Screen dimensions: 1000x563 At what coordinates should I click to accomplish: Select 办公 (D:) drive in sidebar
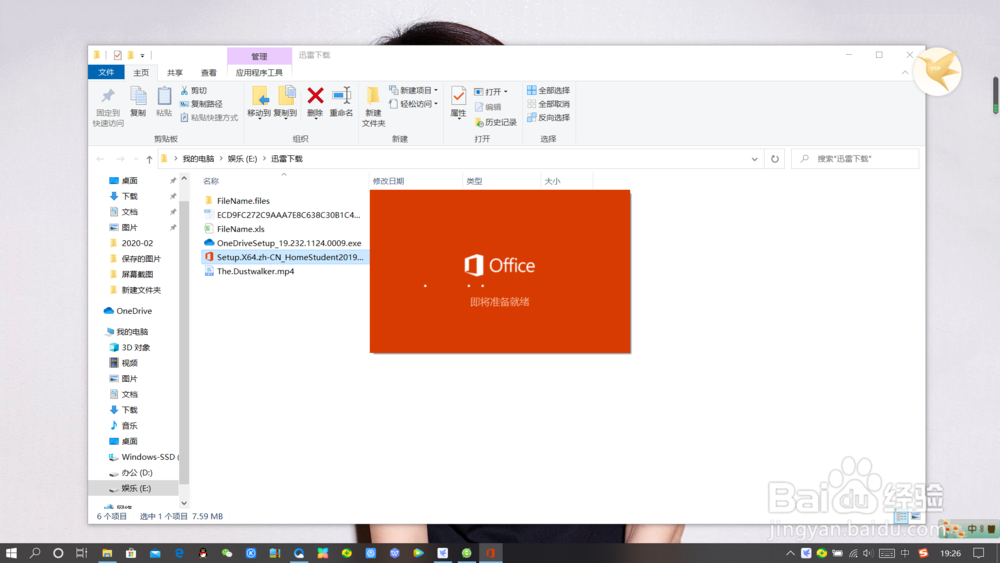pyautogui.click(x=131, y=472)
